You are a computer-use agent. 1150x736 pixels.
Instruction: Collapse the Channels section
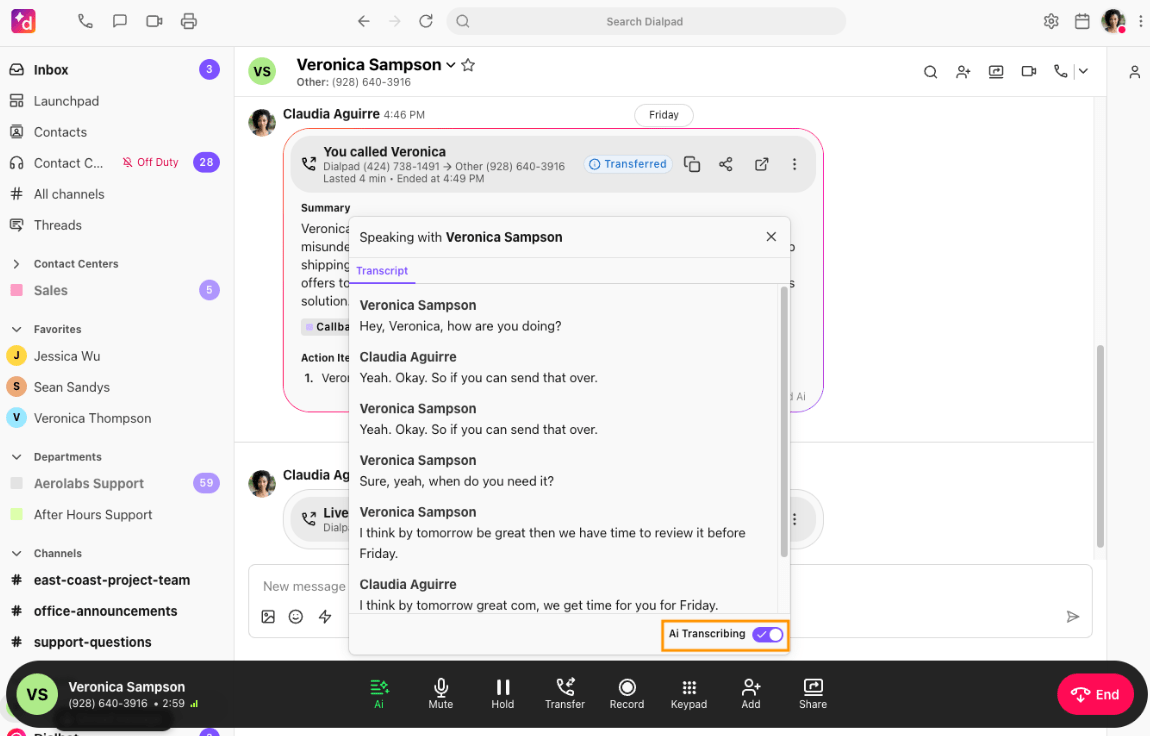[16, 553]
